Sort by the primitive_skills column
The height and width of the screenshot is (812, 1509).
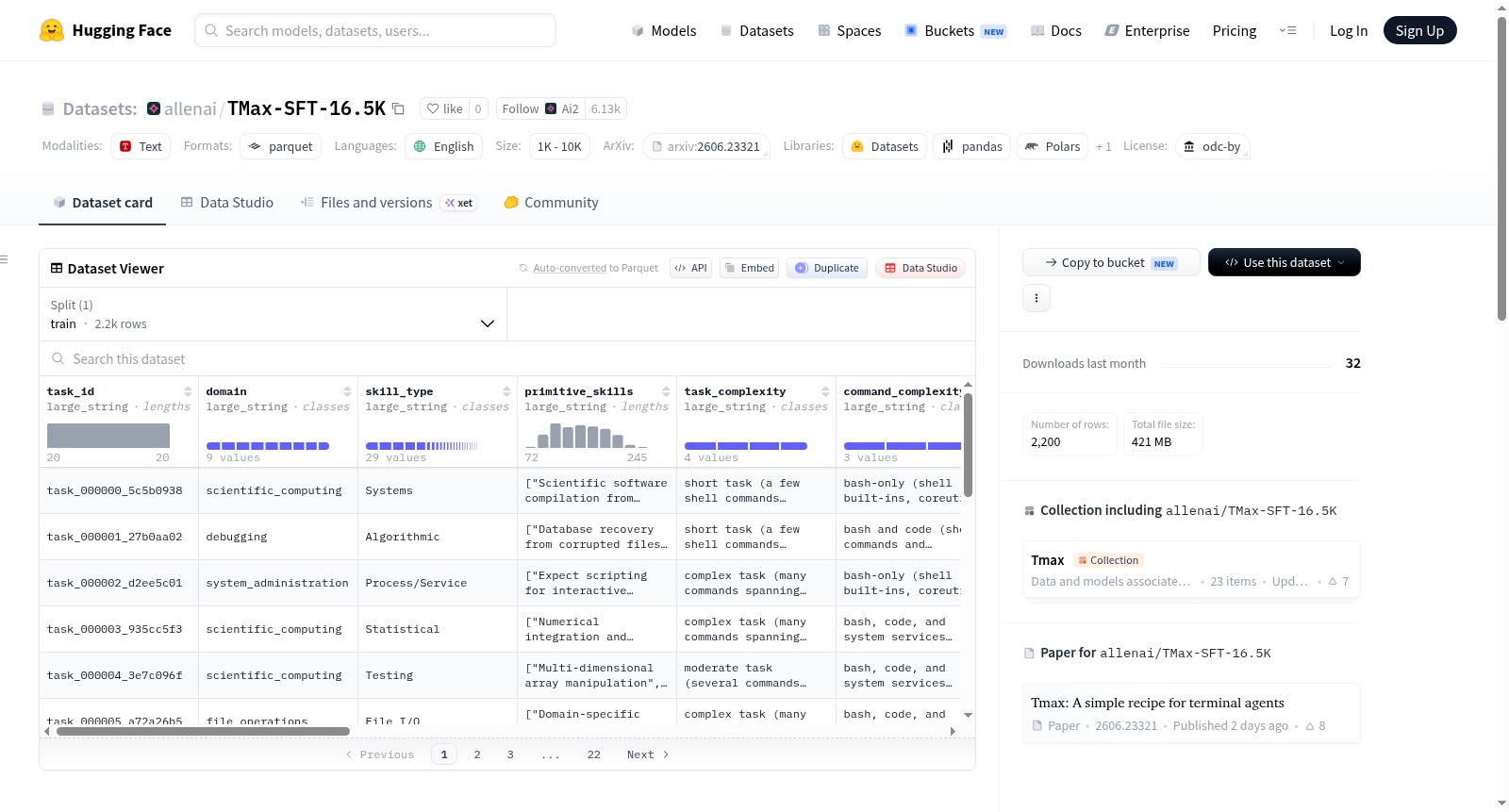pos(666,391)
